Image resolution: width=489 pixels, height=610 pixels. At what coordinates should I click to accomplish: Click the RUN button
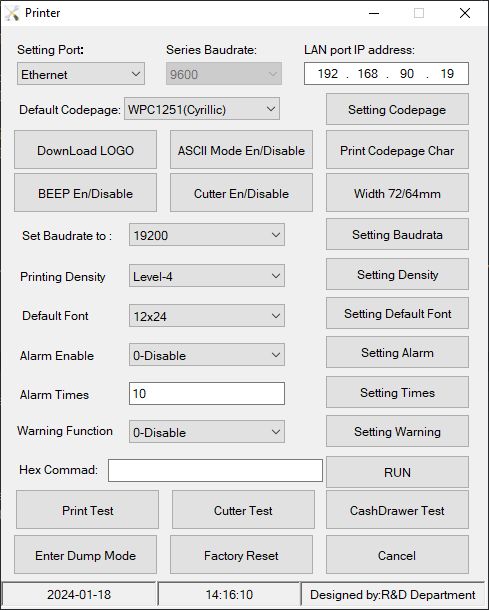[x=397, y=472]
